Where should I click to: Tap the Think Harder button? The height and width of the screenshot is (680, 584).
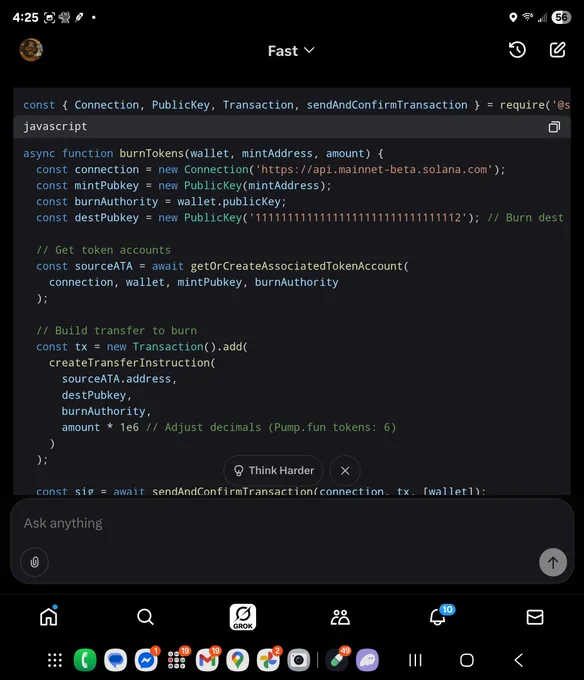[x=273, y=471]
